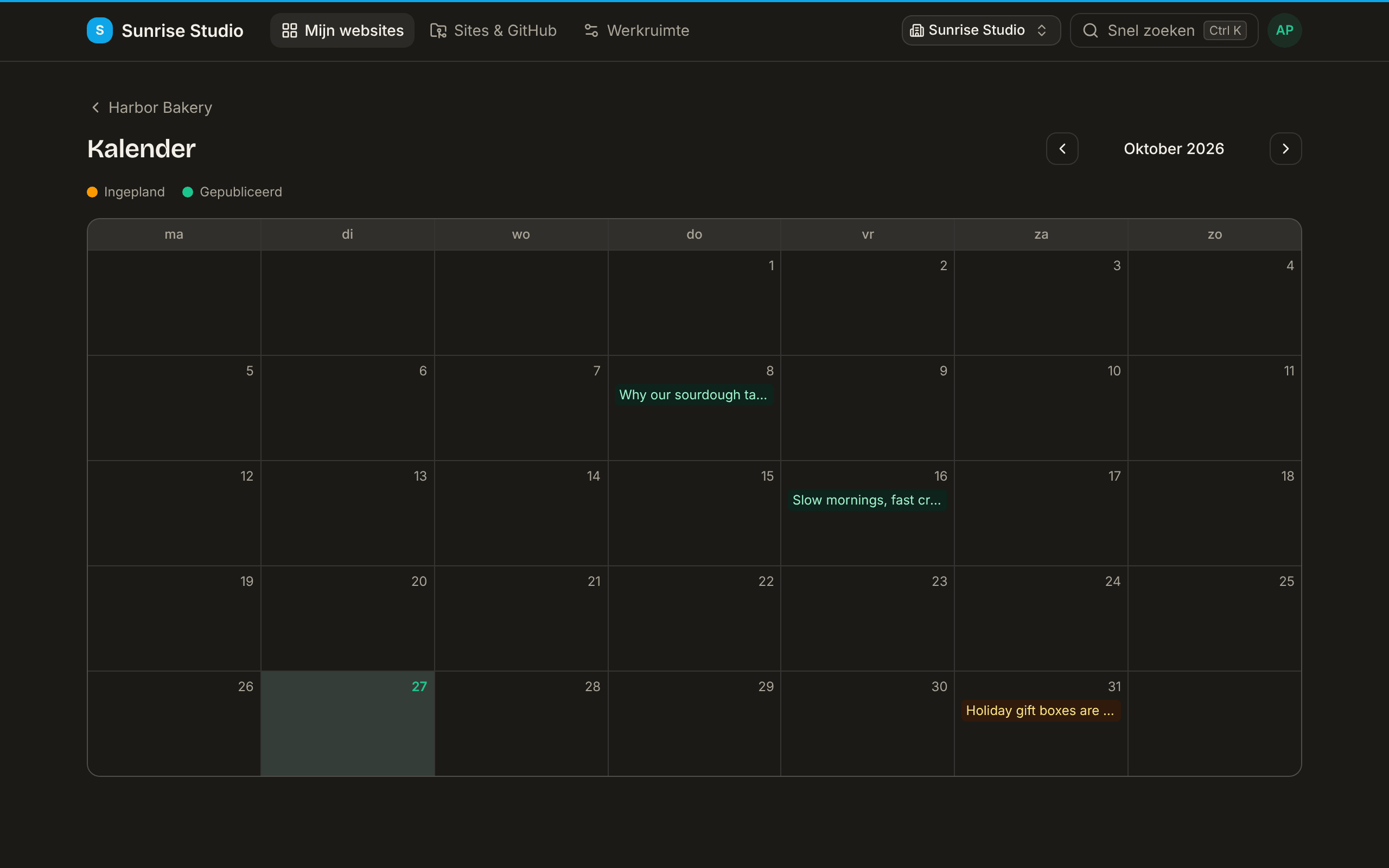Click the Snel zoeken search field

[x=1164, y=30]
